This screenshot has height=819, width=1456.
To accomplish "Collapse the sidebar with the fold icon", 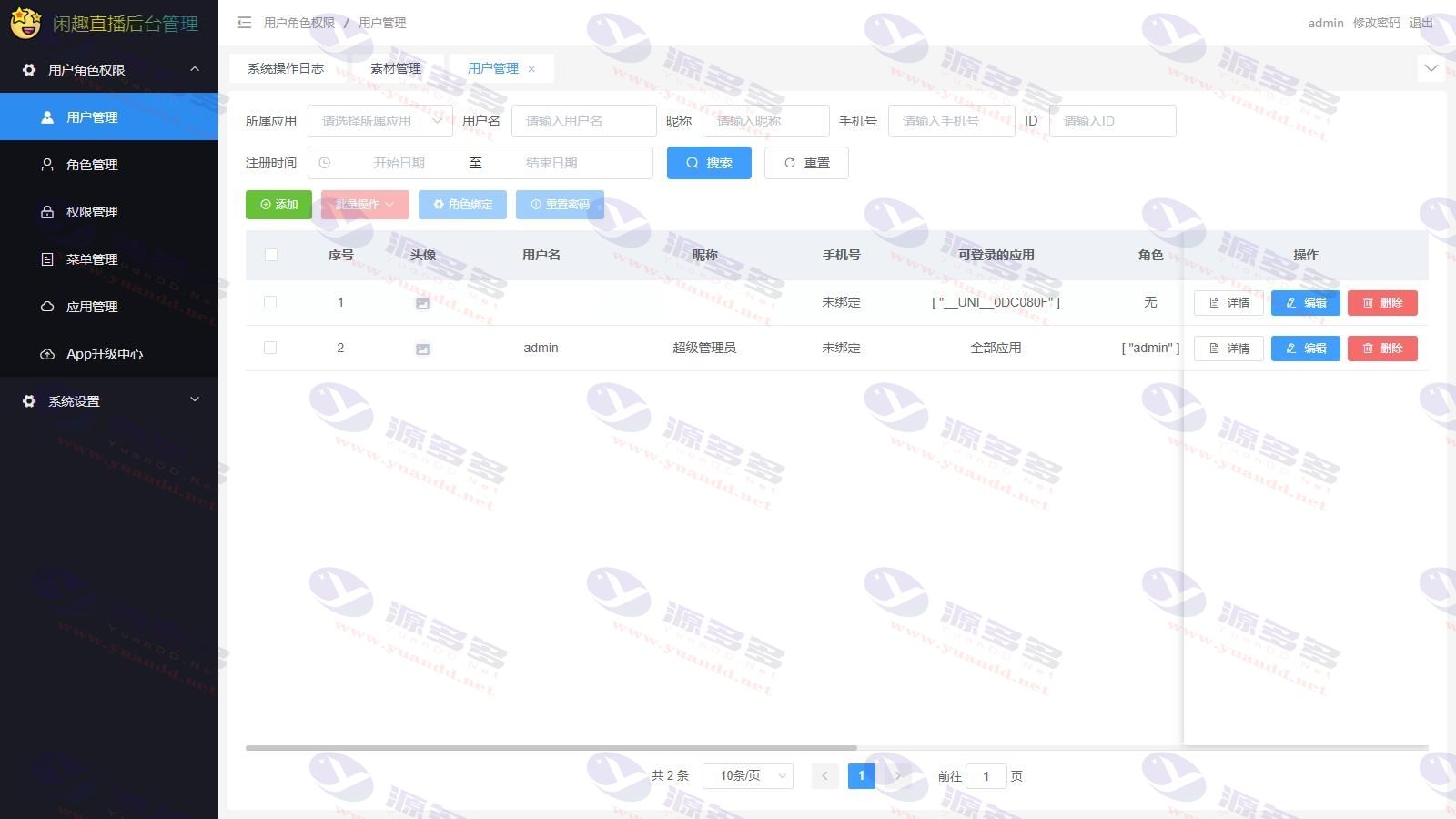I will tap(244, 23).
